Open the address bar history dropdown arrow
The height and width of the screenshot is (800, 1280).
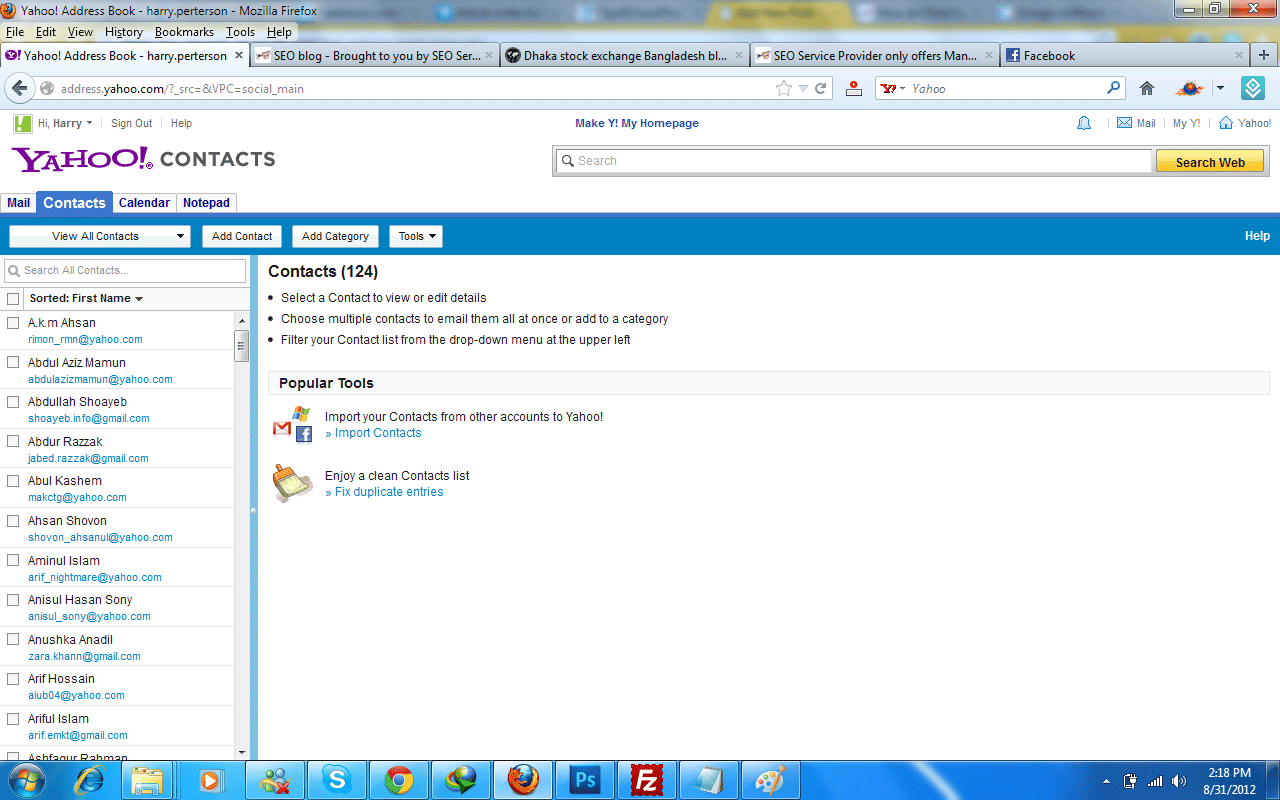[803, 88]
